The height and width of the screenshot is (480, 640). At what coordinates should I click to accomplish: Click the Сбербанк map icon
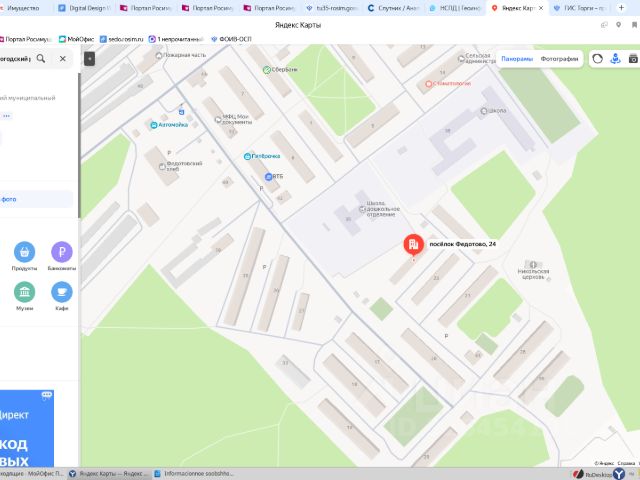click(x=267, y=70)
